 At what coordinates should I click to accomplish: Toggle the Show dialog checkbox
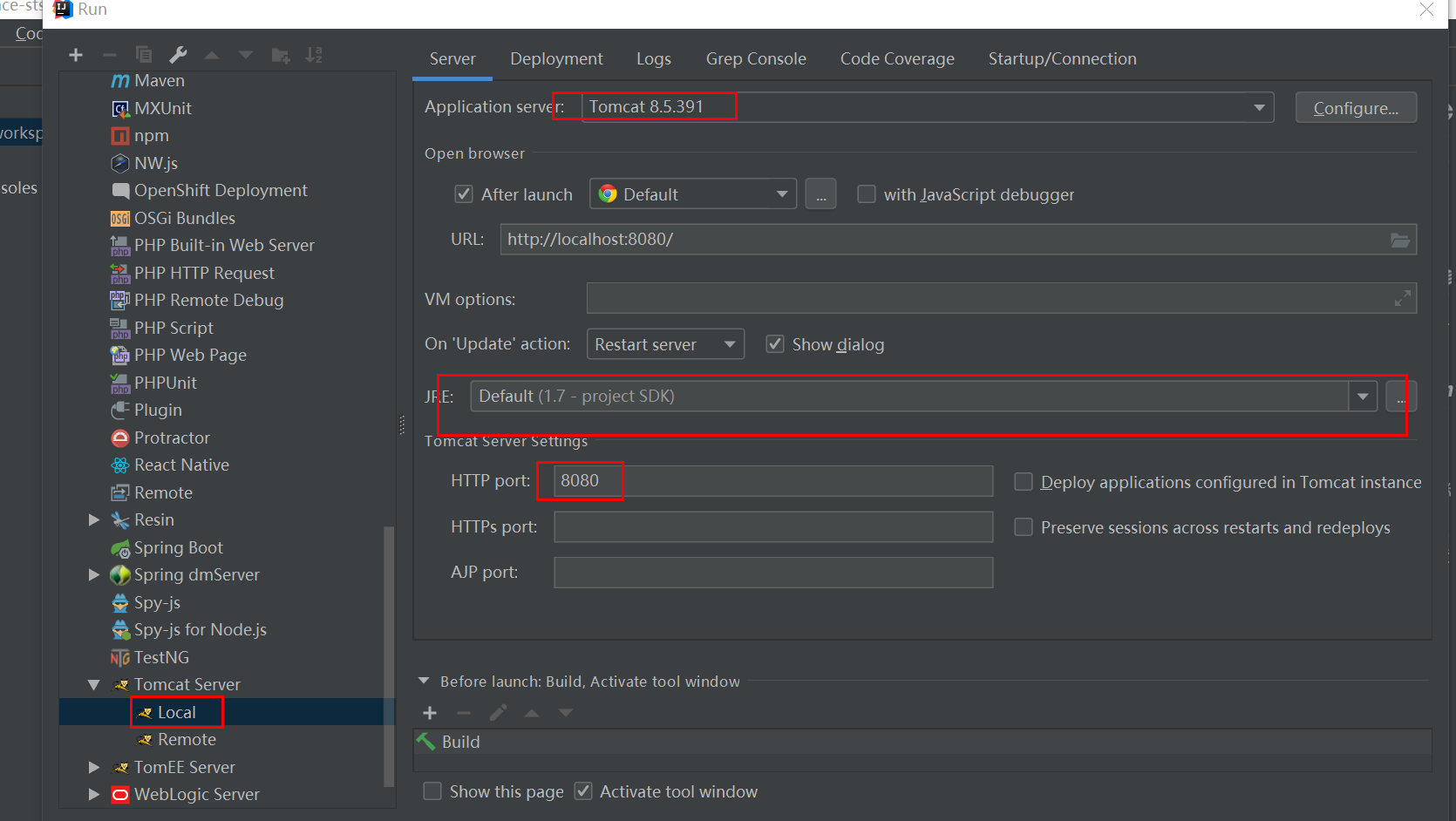point(774,344)
